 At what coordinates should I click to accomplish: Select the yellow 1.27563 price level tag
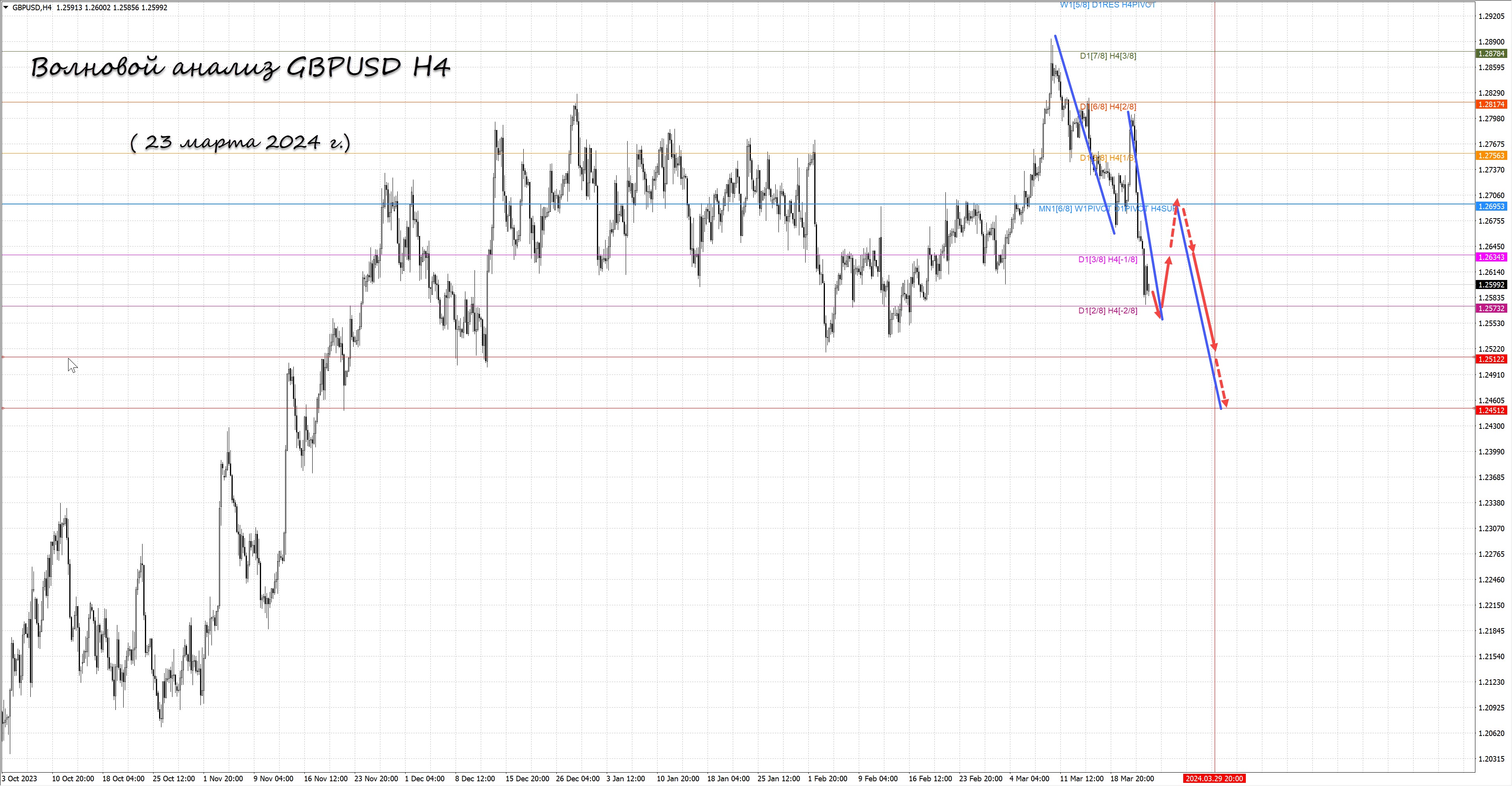tap(1491, 156)
